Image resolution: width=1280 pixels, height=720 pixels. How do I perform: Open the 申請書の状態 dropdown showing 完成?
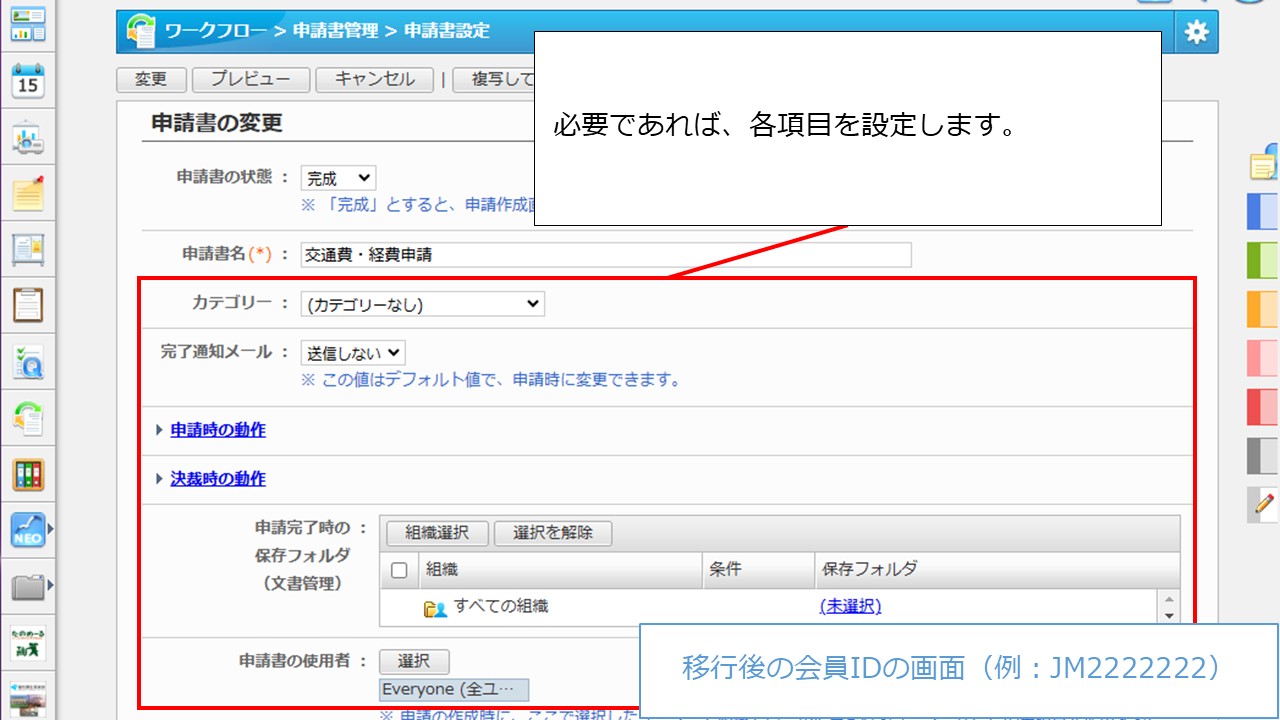(x=338, y=179)
